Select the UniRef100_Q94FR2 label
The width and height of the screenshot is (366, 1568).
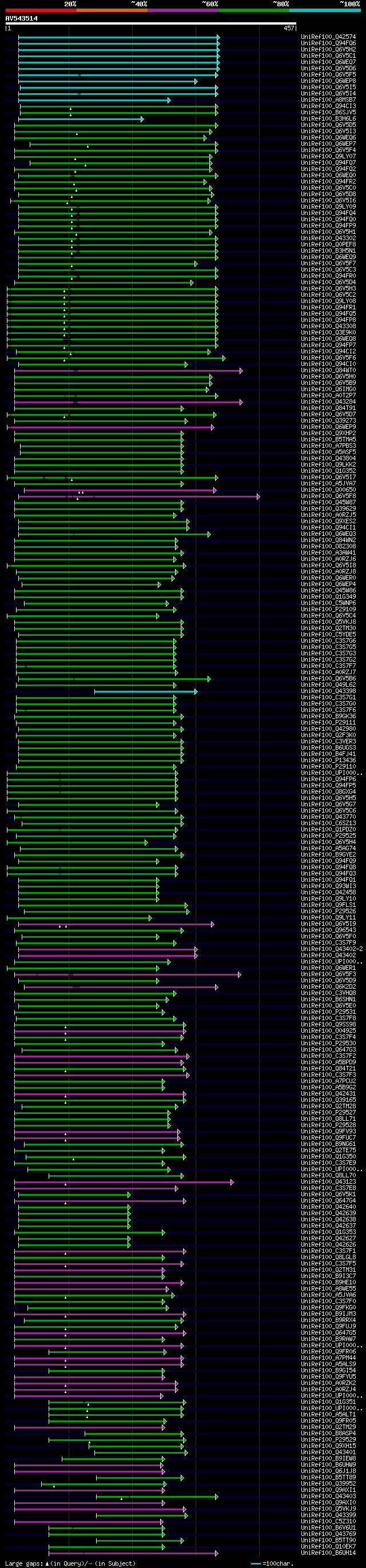[328, 181]
